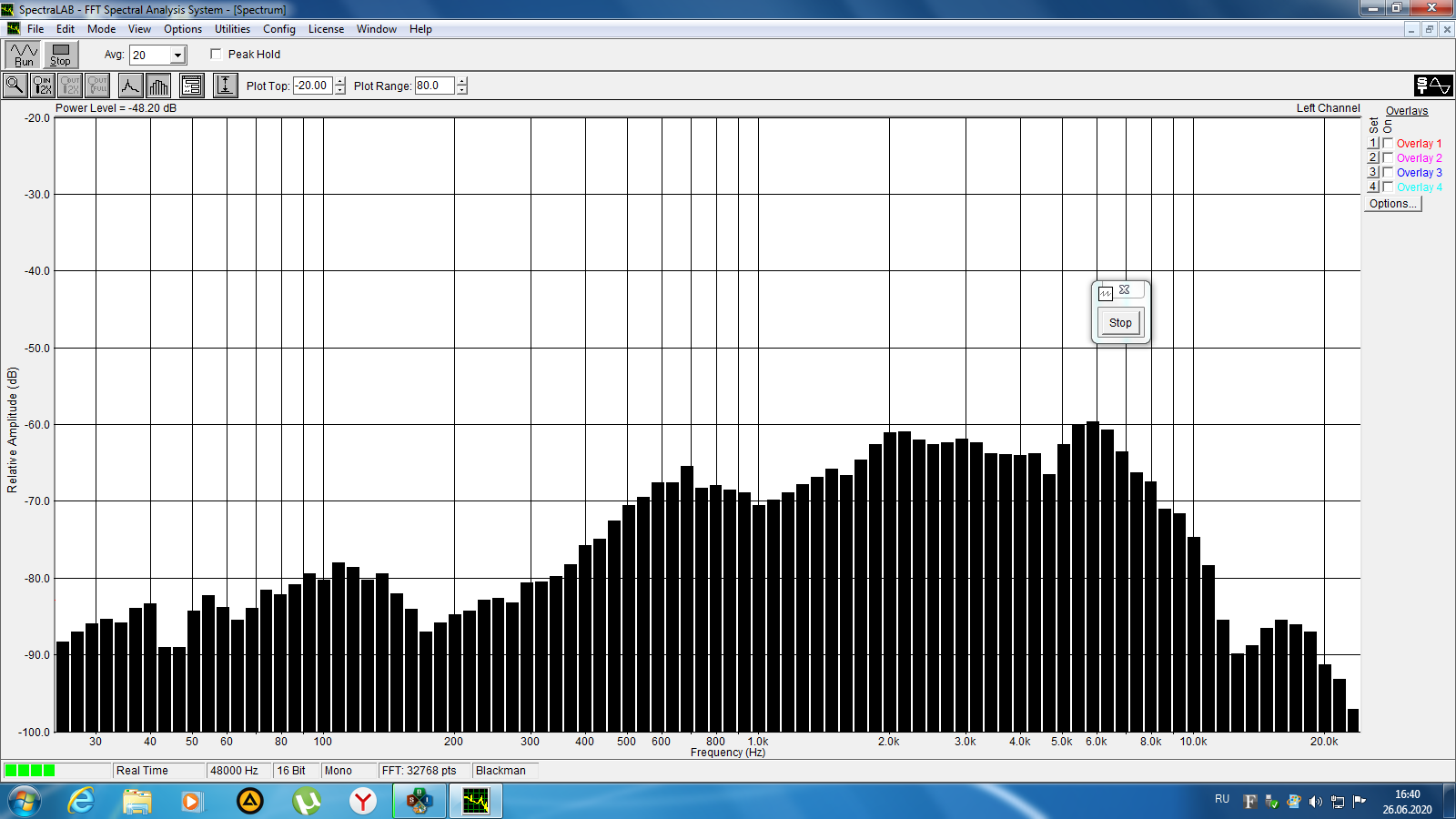Viewport: 1456px width, 819px height.
Task: Turn on Overlay 2 checkbox
Action: [1388, 157]
